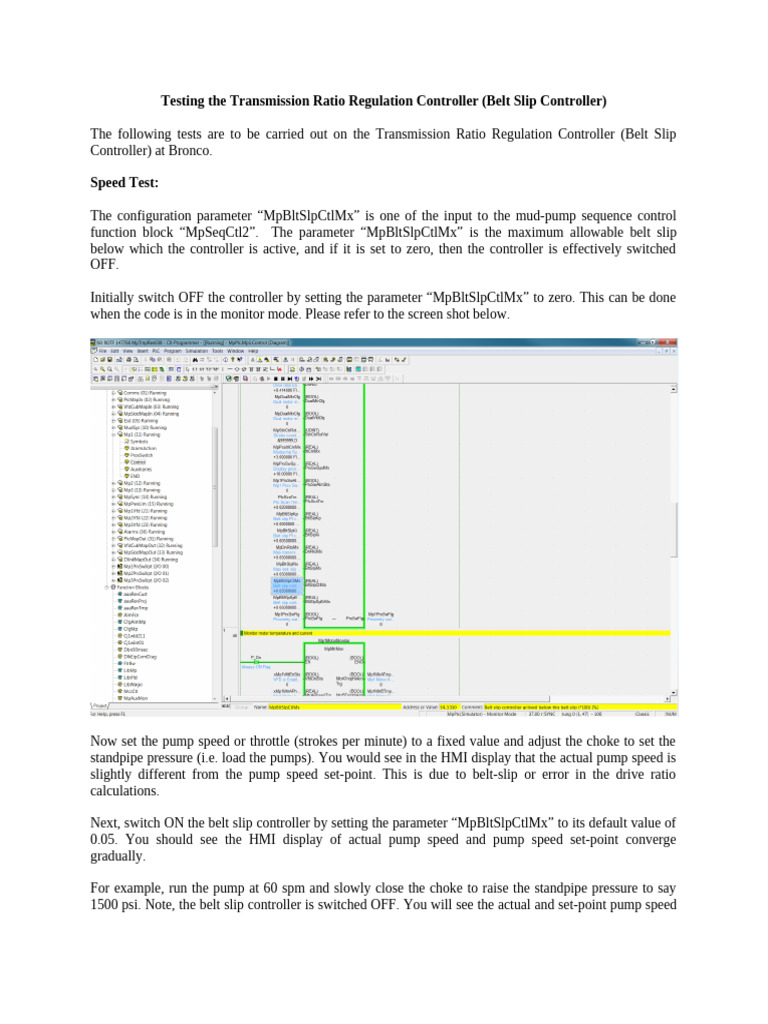Open the Program menu
This screenshot has height=1024, width=768.
[173, 351]
